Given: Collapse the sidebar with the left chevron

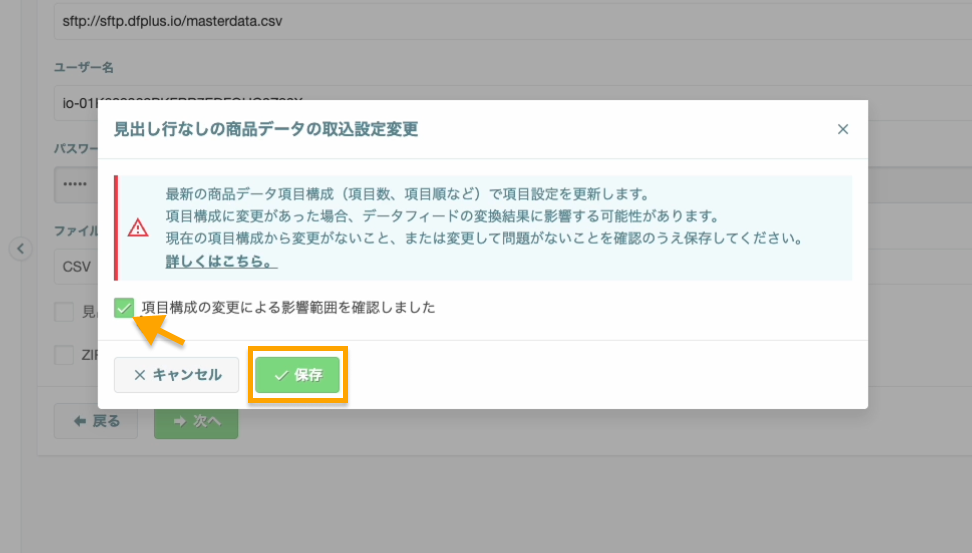Looking at the screenshot, I should pyautogui.click(x=20, y=249).
